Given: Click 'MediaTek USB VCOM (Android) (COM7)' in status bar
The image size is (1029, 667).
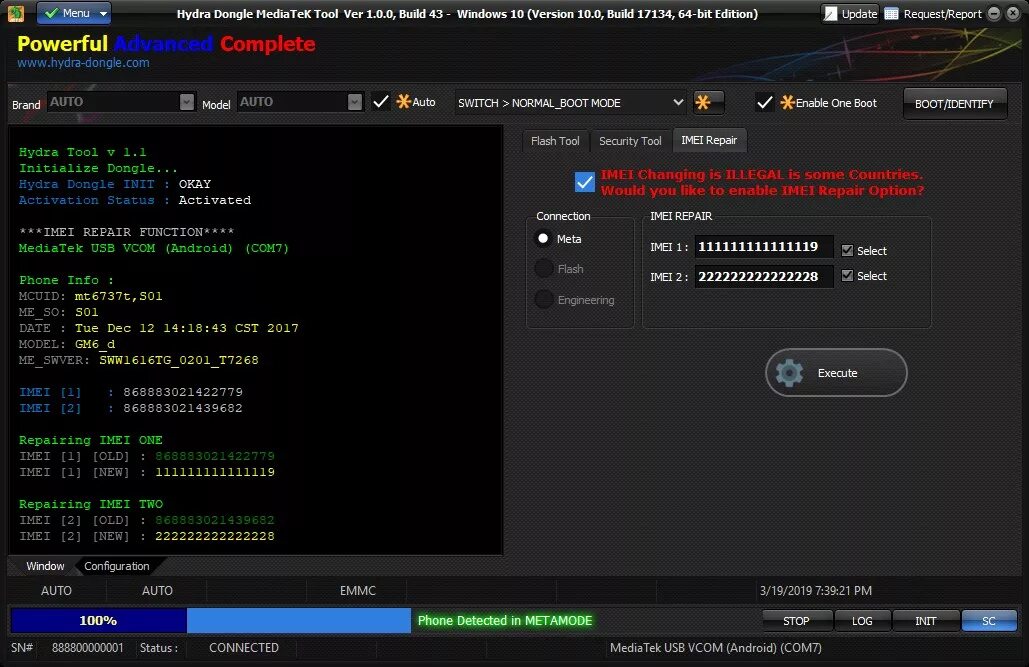Looking at the screenshot, I should 715,648.
